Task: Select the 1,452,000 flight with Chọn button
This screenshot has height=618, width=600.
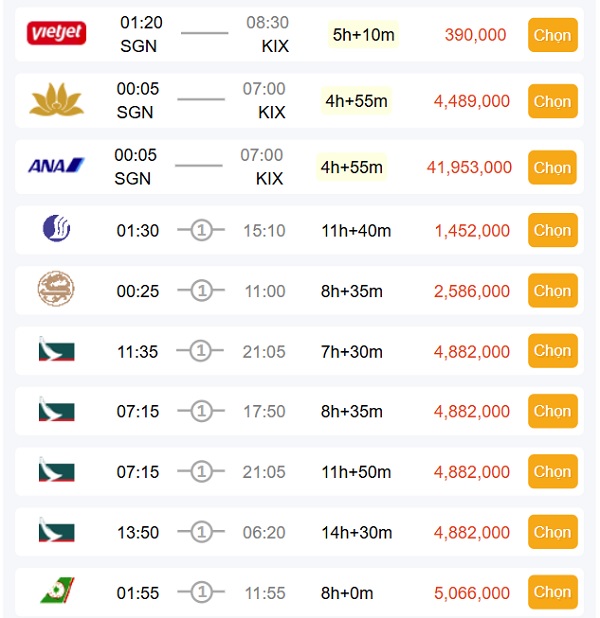Action: tap(552, 230)
